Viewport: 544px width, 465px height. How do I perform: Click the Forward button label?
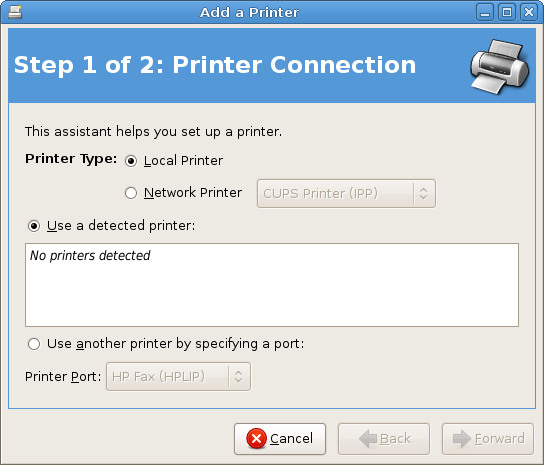500,439
